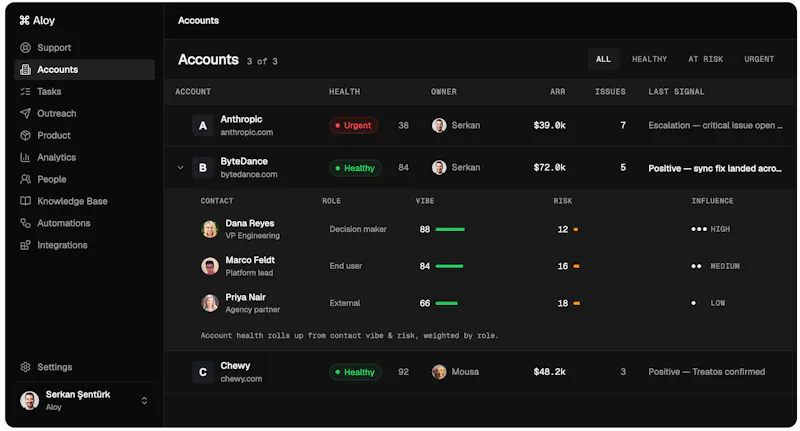Click Marco Feldt's green vibe bar
Image resolution: width=800 pixels, height=431 pixels.
pyautogui.click(x=449, y=266)
